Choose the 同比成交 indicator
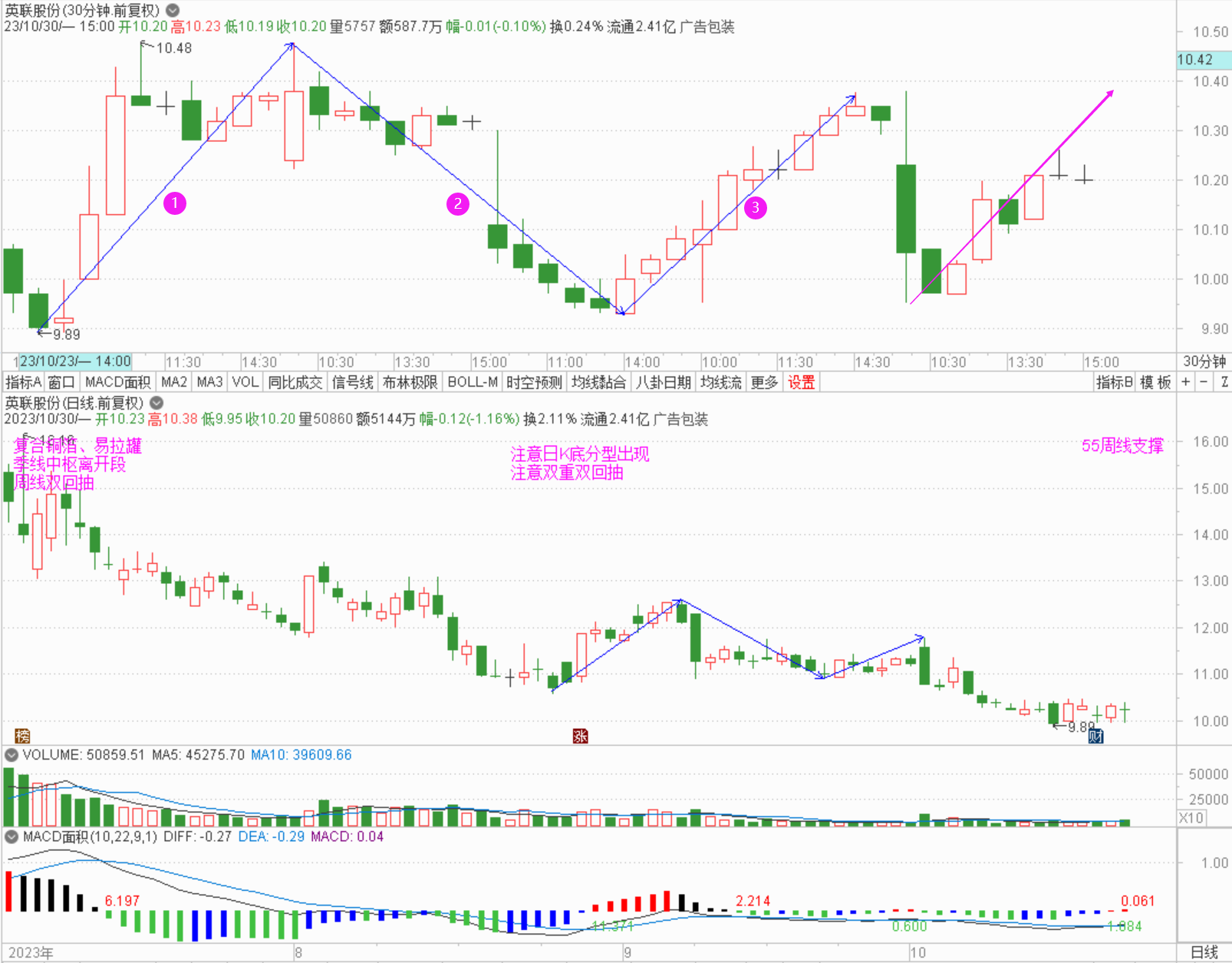 [x=295, y=382]
